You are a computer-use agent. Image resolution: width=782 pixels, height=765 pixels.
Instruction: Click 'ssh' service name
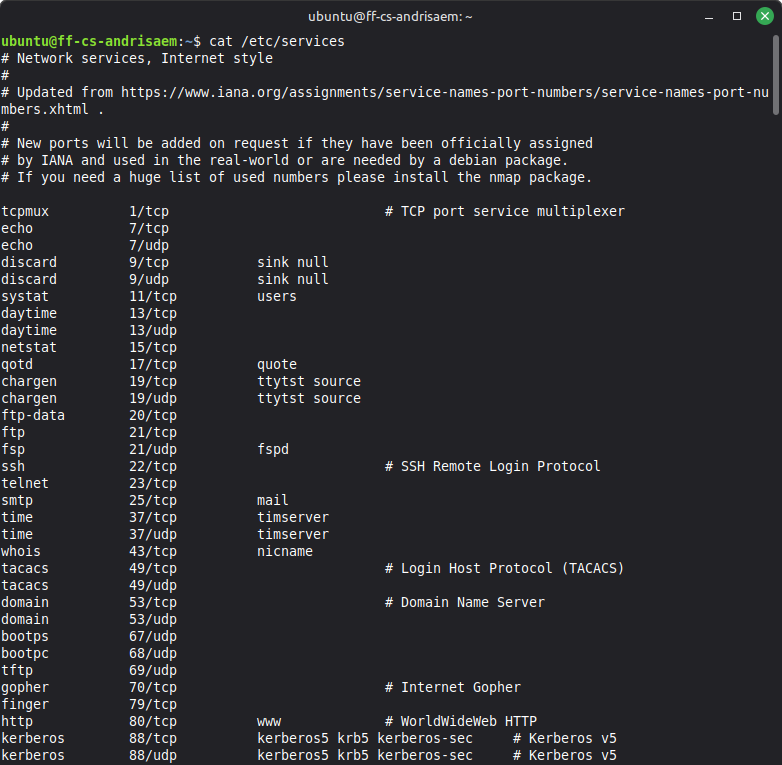pos(13,466)
